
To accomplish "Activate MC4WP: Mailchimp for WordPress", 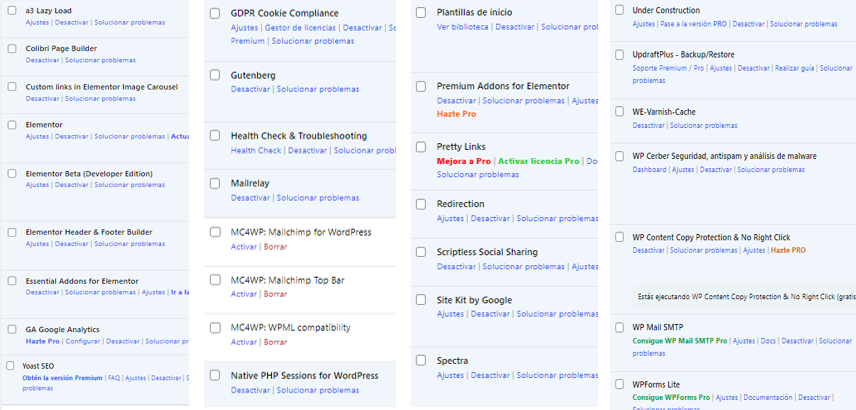I will 243,247.
